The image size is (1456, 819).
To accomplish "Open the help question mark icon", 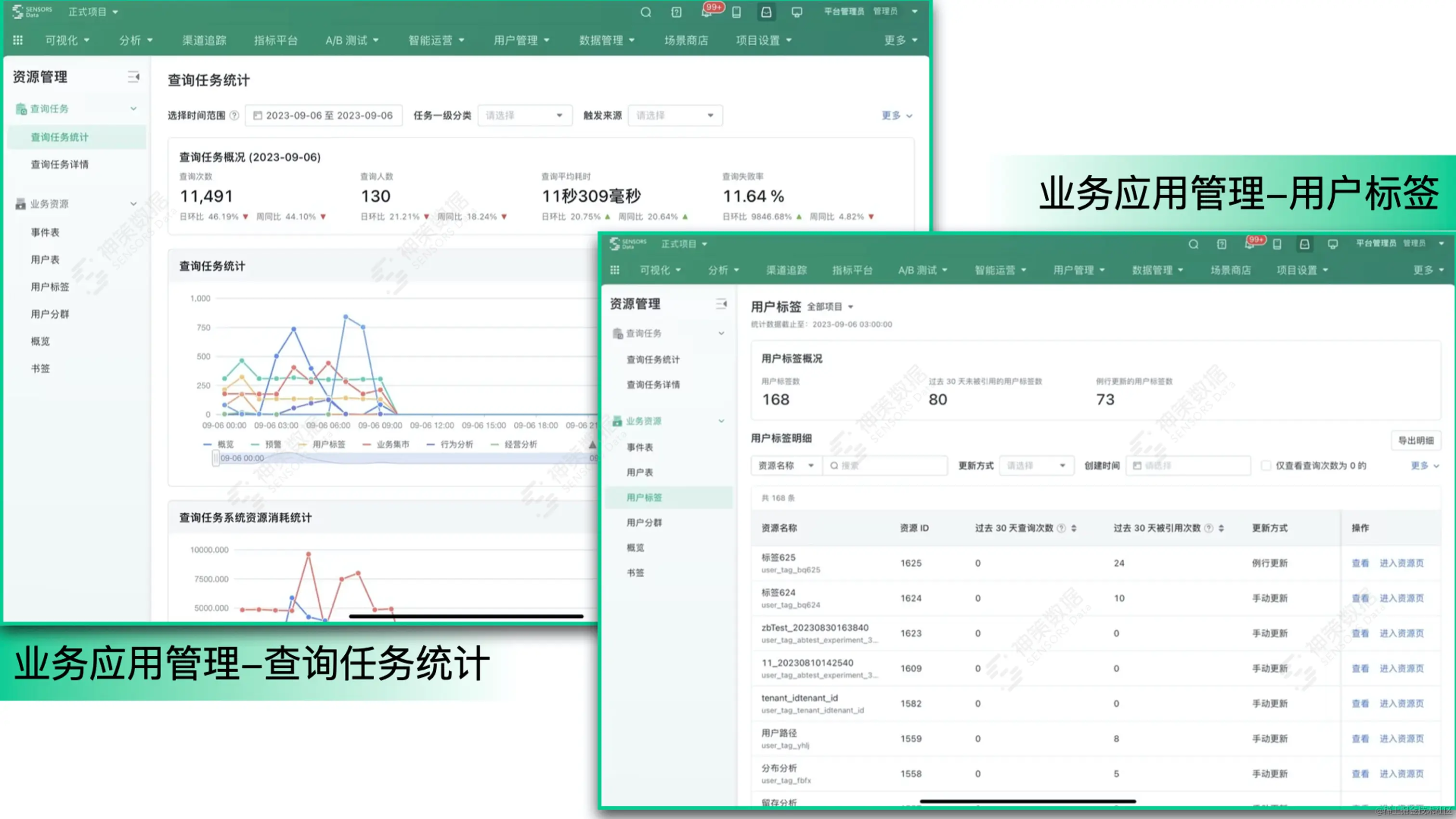I will pyautogui.click(x=676, y=13).
